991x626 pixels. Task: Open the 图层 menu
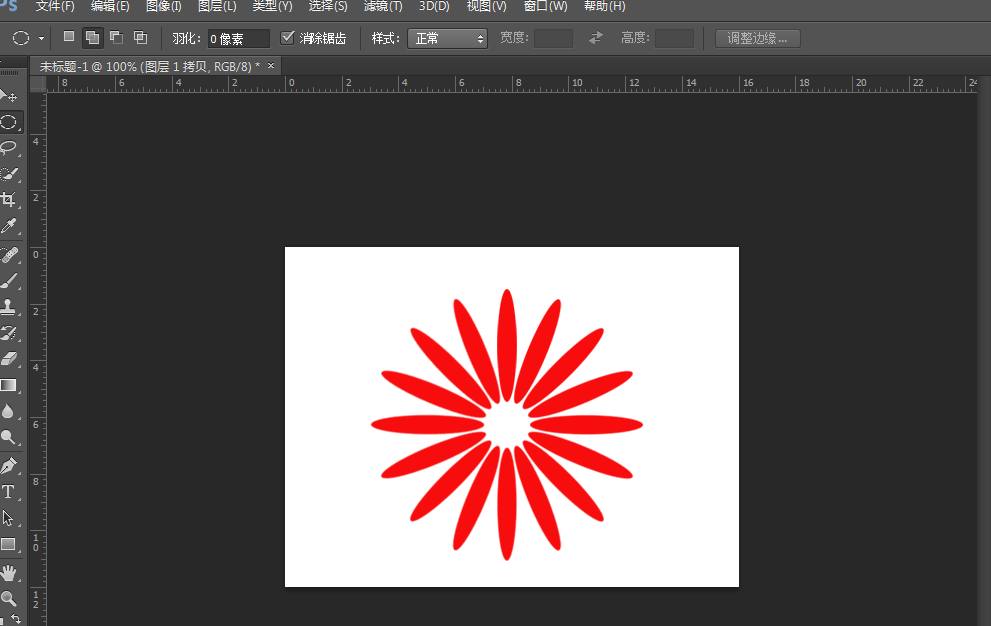click(217, 6)
